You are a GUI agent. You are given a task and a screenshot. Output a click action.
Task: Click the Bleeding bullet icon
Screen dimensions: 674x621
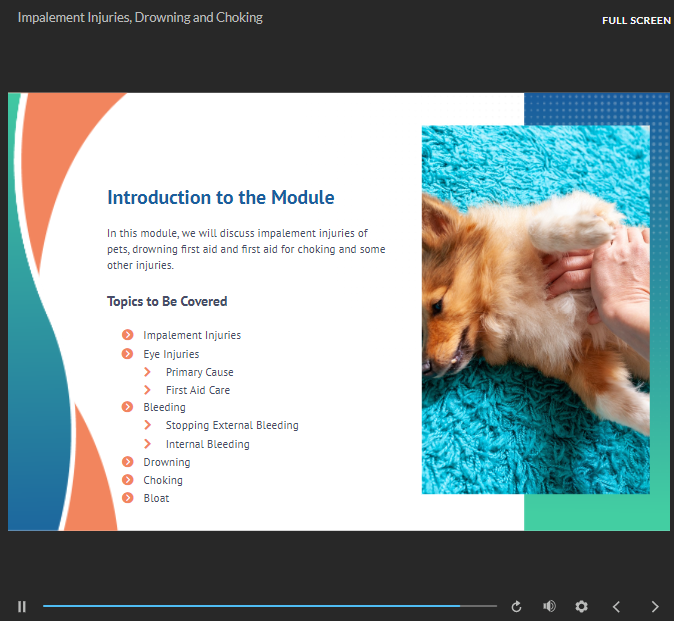pos(127,407)
